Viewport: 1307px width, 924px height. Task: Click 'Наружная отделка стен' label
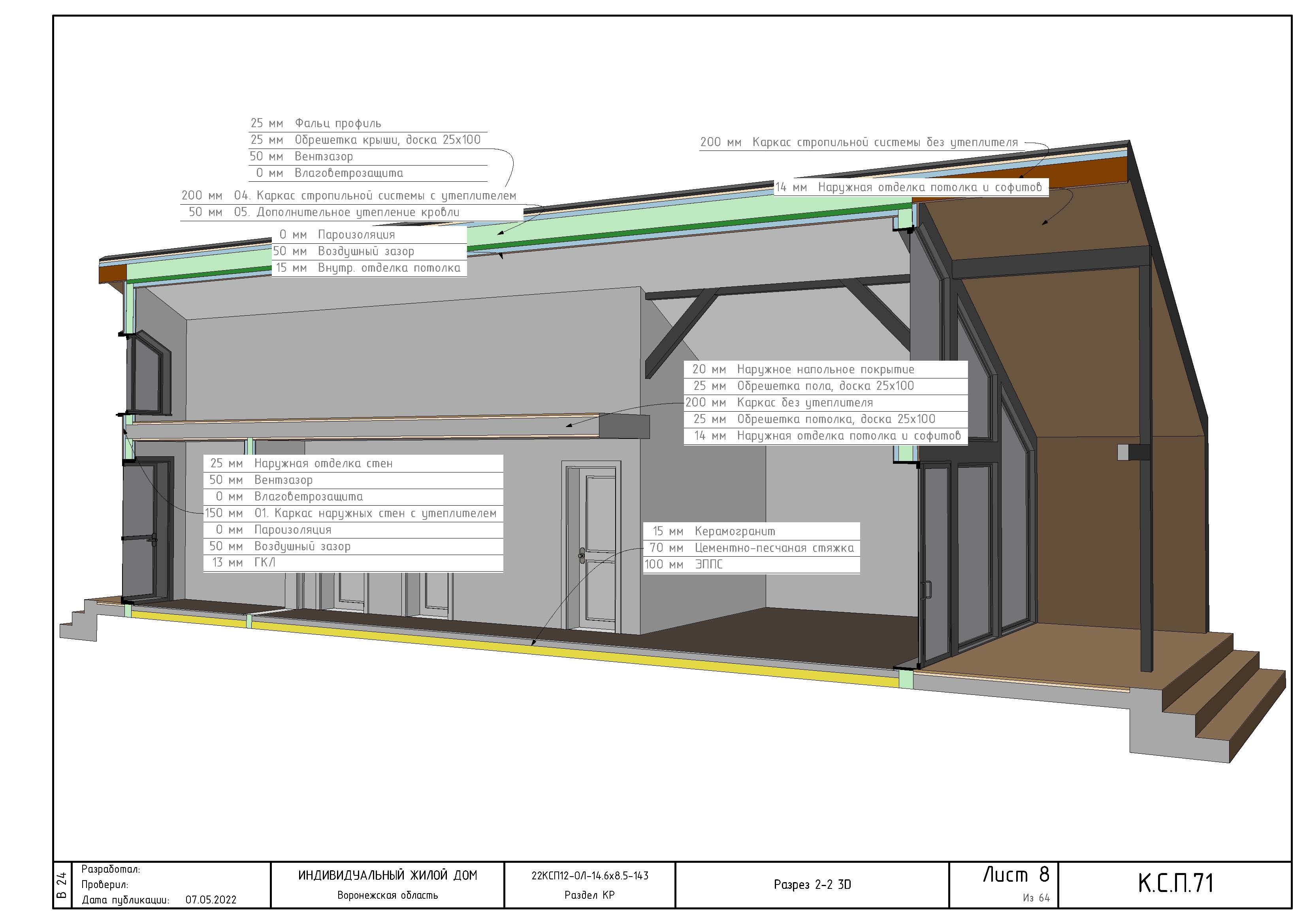(x=323, y=463)
